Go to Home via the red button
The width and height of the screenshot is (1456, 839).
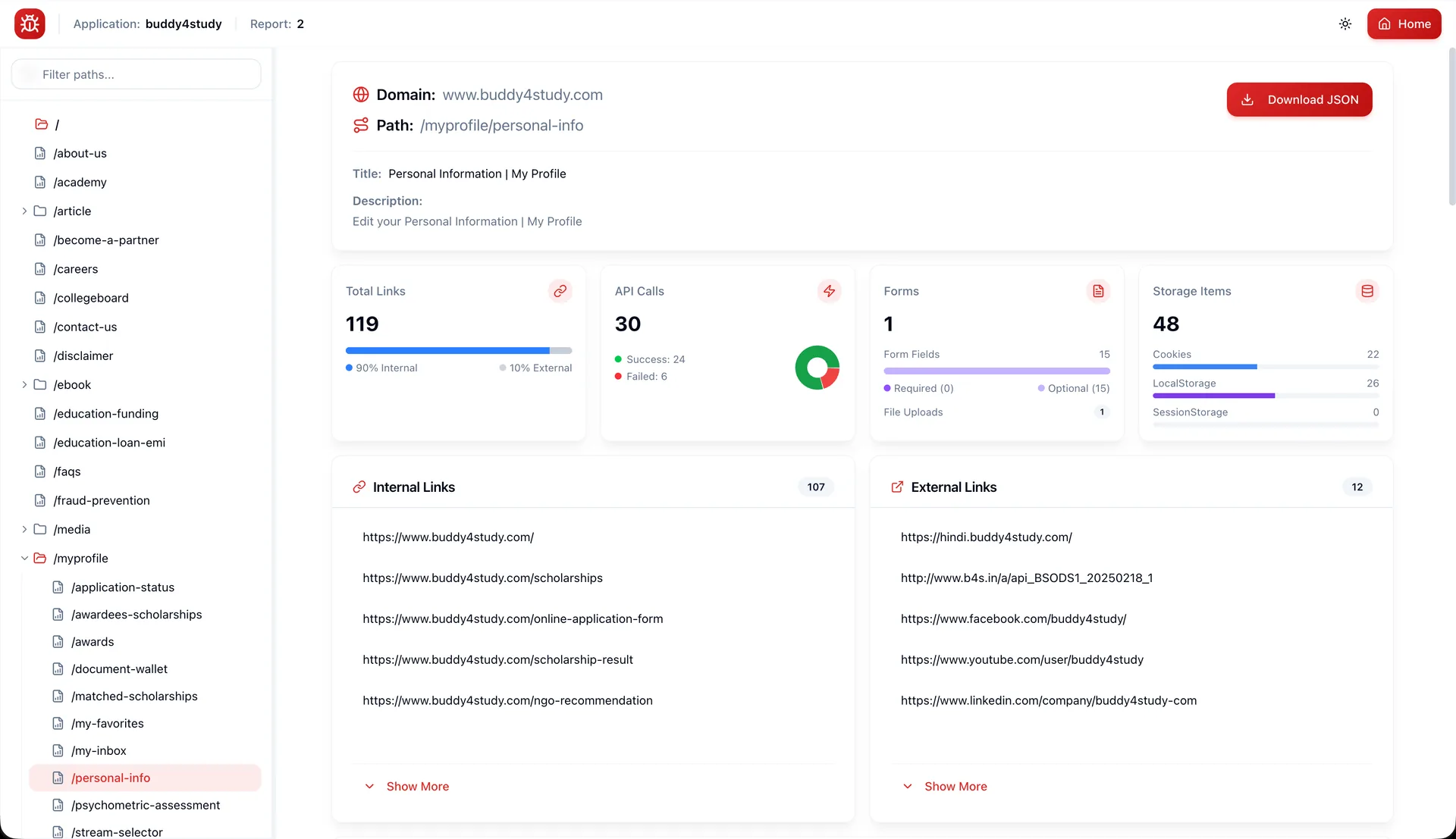click(x=1404, y=23)
